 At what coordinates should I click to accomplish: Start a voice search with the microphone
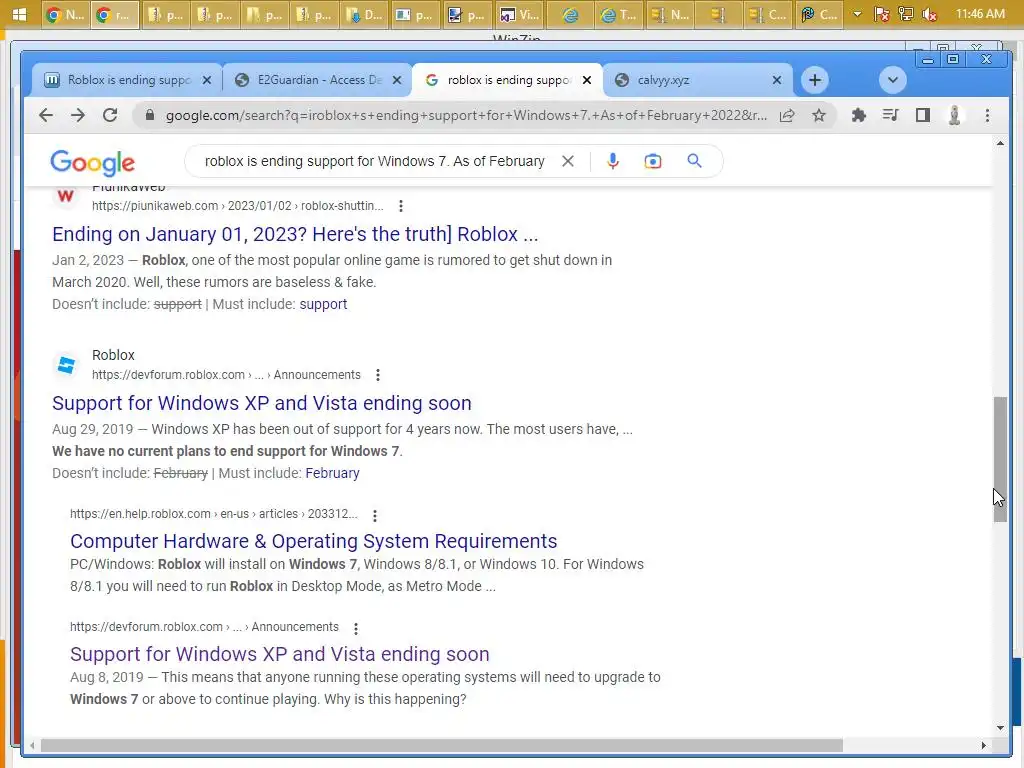(613, 161)
